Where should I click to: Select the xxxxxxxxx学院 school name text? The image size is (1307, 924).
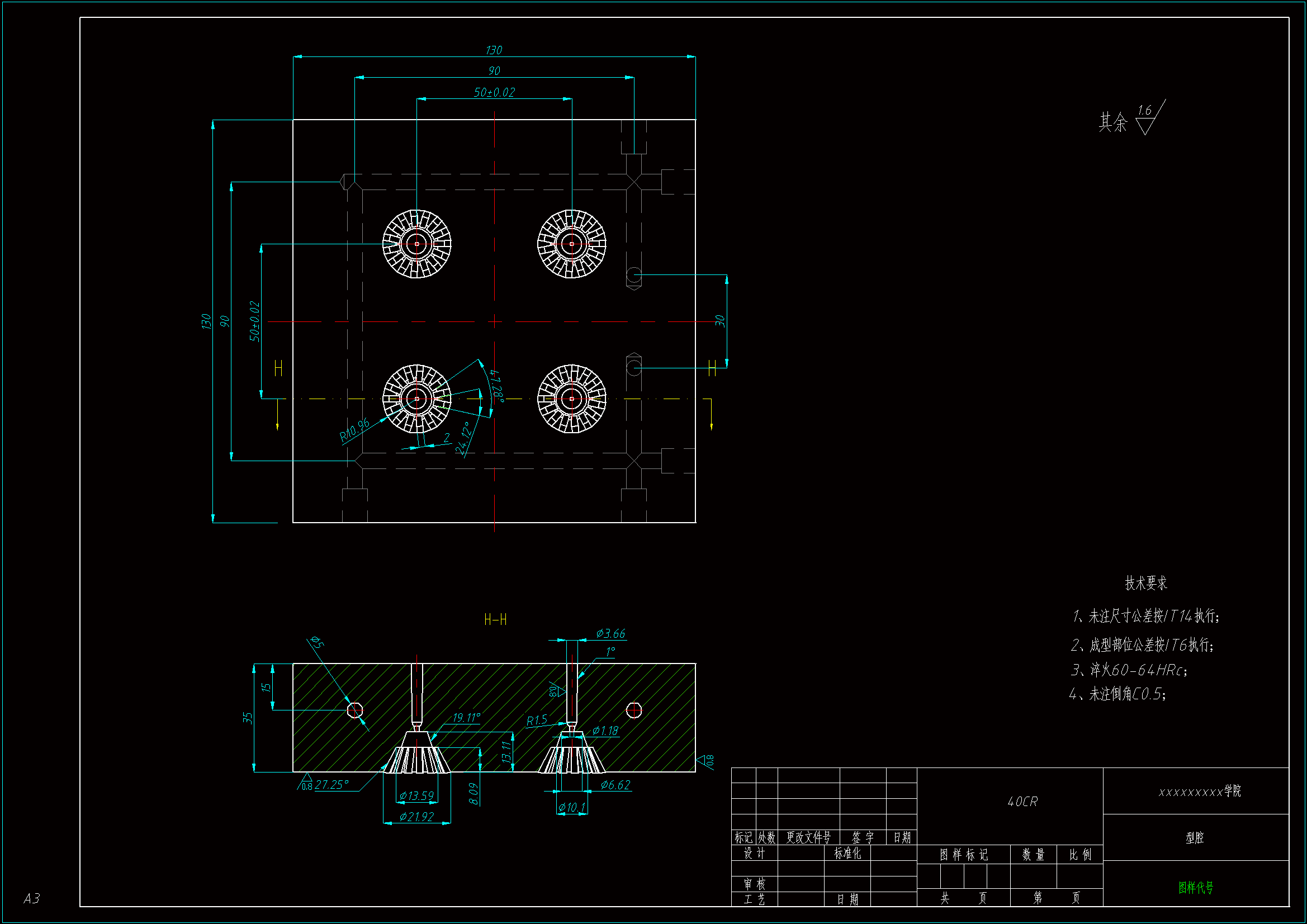point(1200,792)
